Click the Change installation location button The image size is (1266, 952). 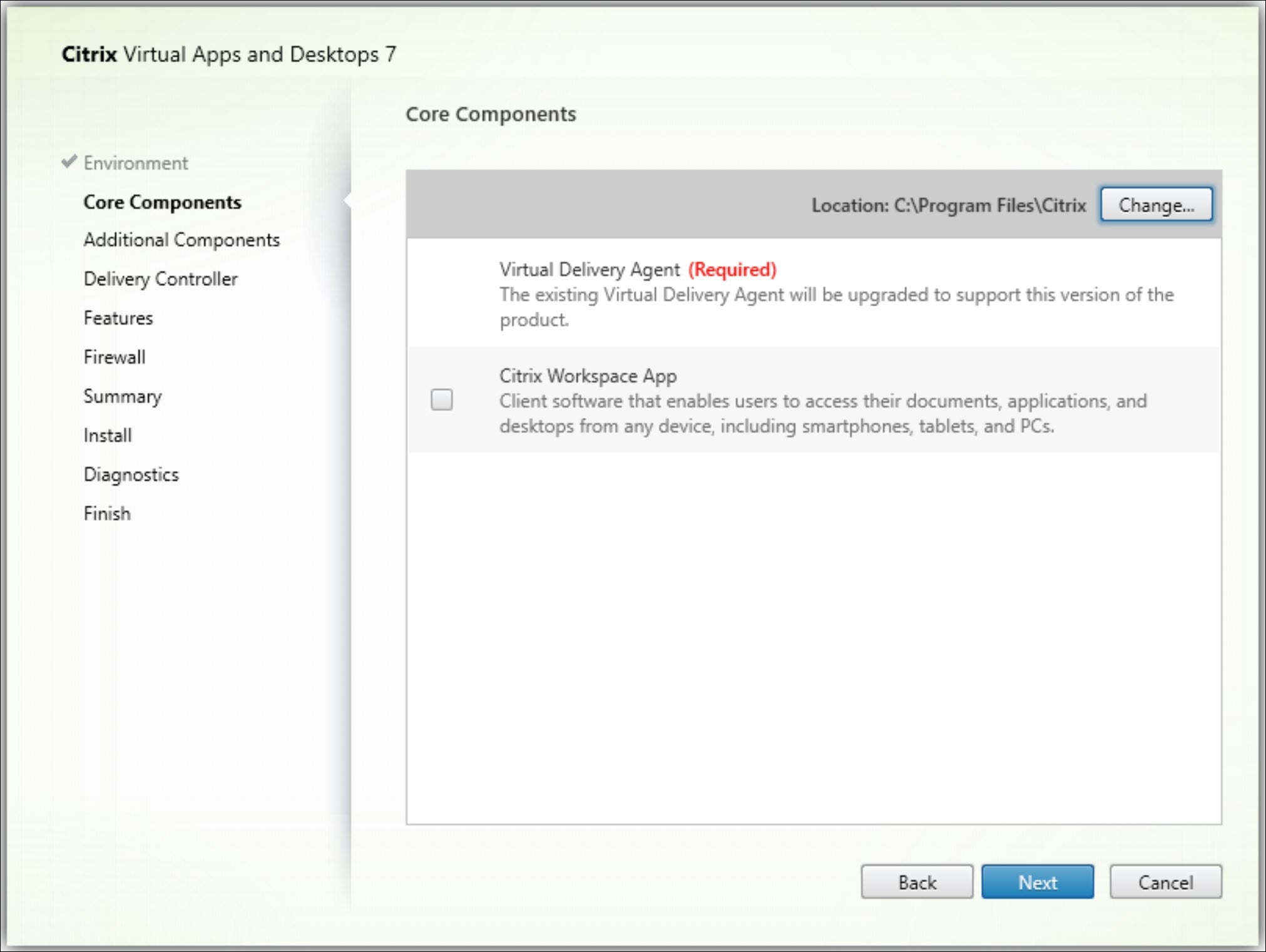(x=1156, y=205)
